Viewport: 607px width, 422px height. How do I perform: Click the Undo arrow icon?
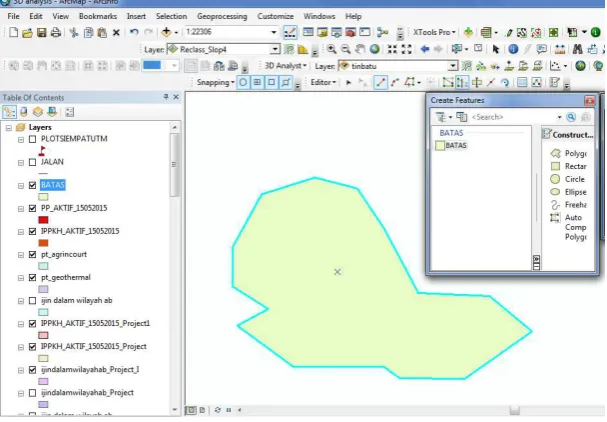pyautogui.click(x=134, y=32)
